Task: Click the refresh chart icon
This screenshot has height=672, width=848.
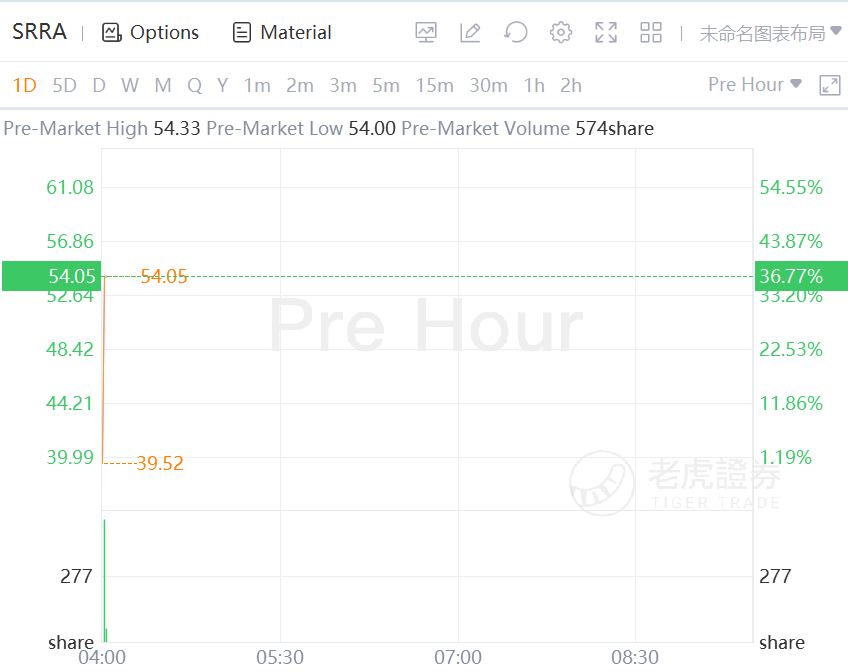Action: [516, 33]
